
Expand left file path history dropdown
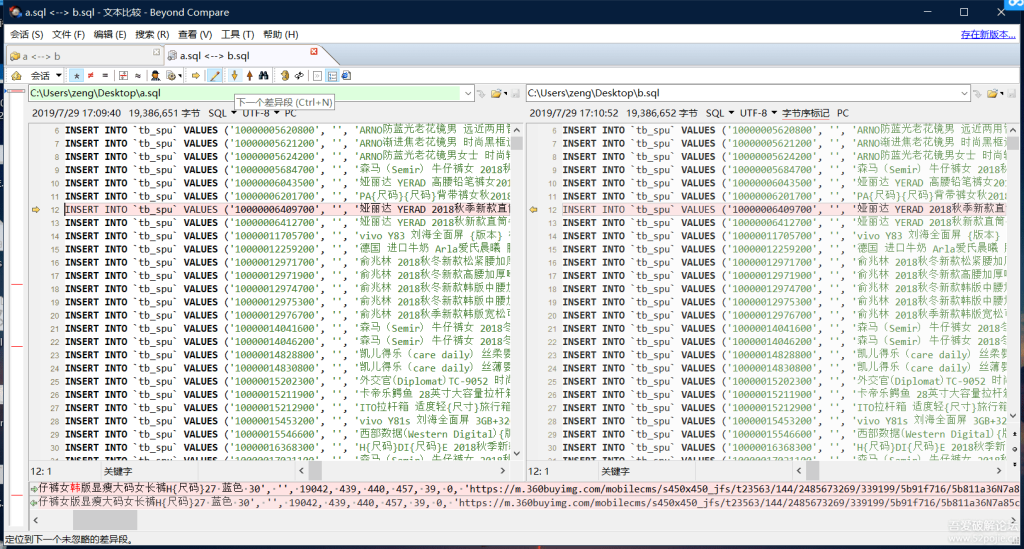coord(468,93)
